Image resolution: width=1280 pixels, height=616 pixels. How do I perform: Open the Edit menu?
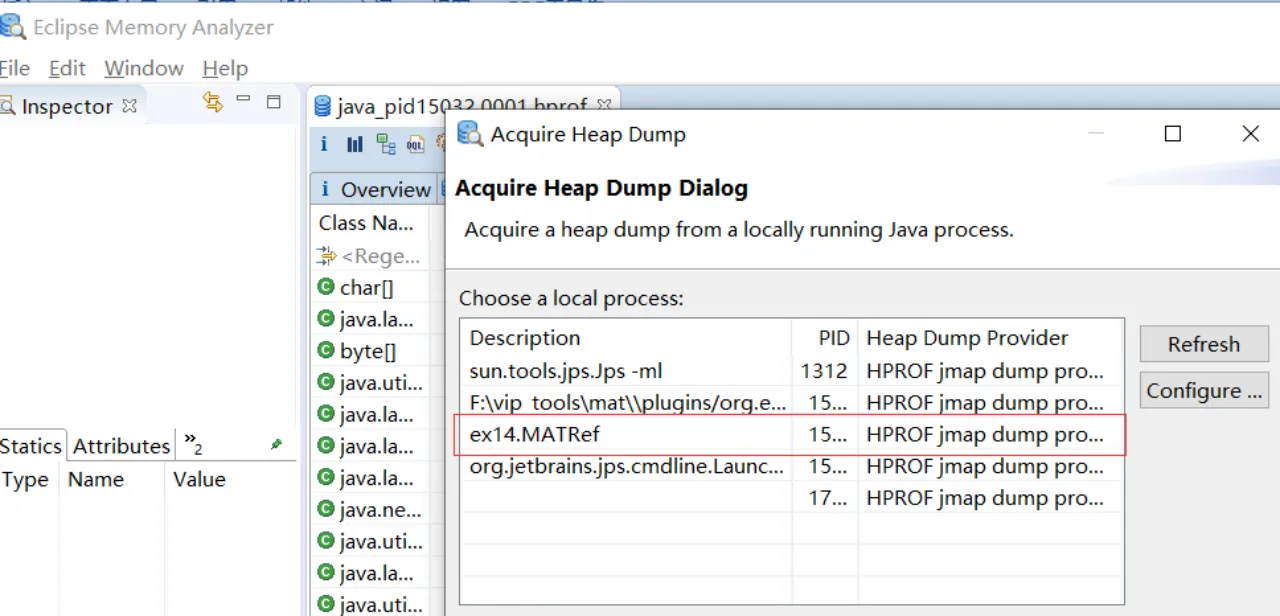point(67,68)
